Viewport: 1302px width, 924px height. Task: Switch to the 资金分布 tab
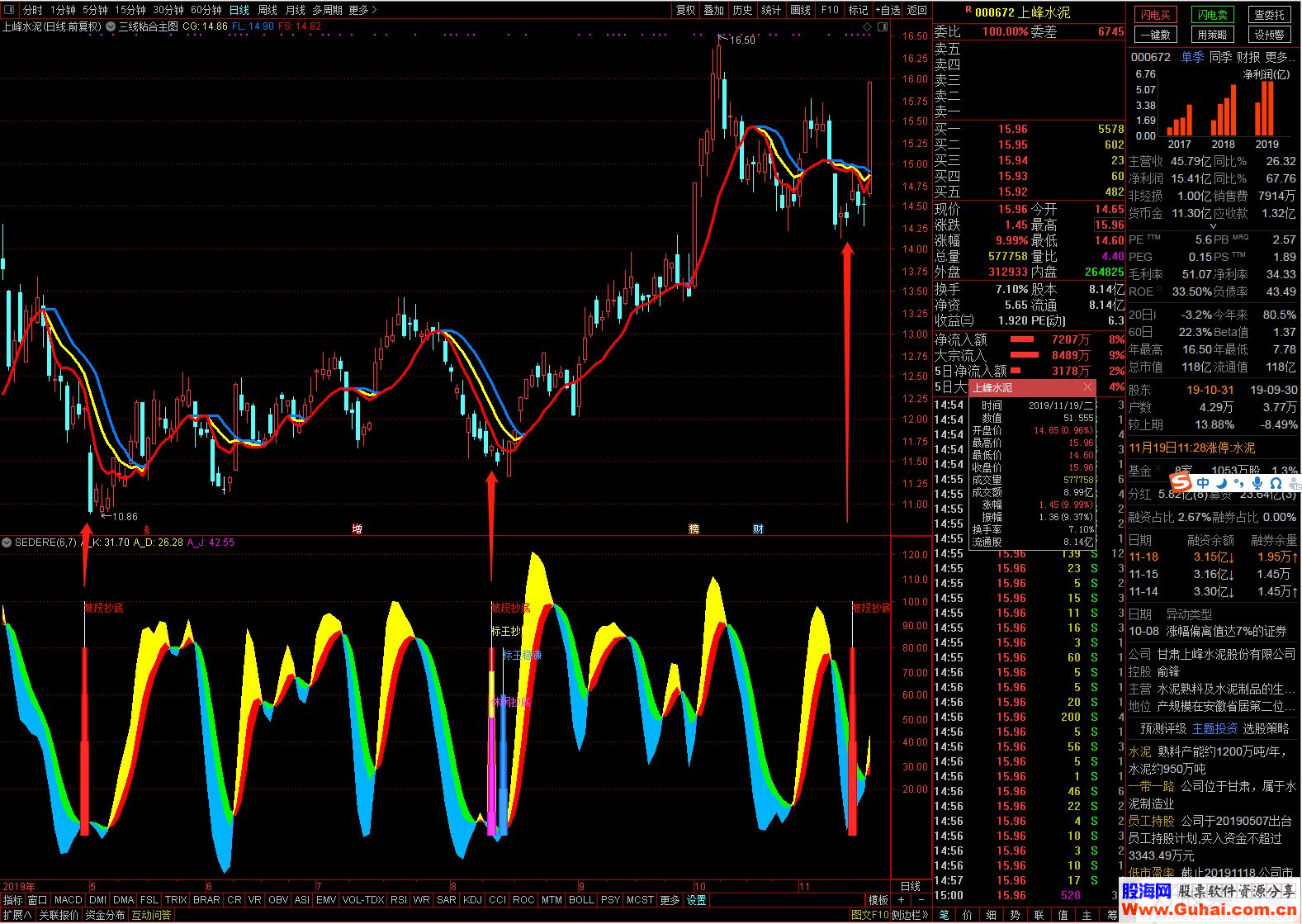(105, 915)
